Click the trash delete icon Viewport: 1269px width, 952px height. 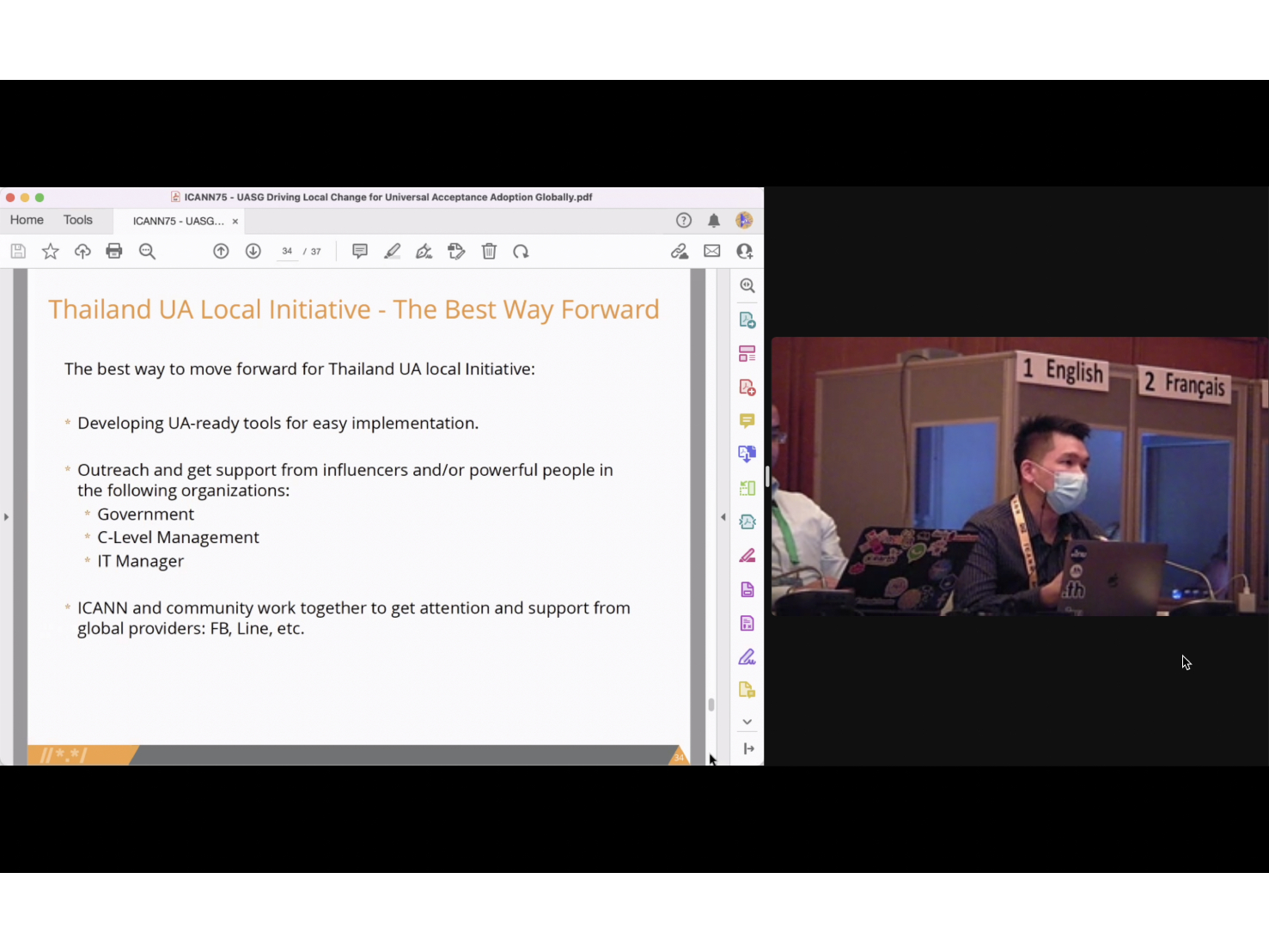coord(489,251)
